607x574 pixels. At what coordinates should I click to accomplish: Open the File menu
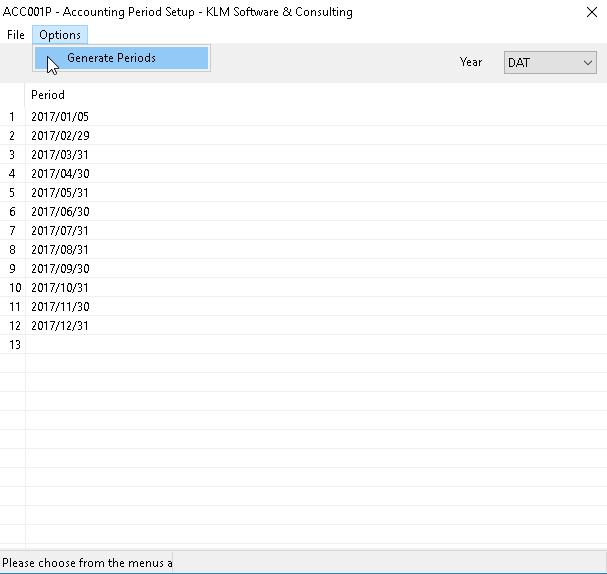(x=16, y=35)
